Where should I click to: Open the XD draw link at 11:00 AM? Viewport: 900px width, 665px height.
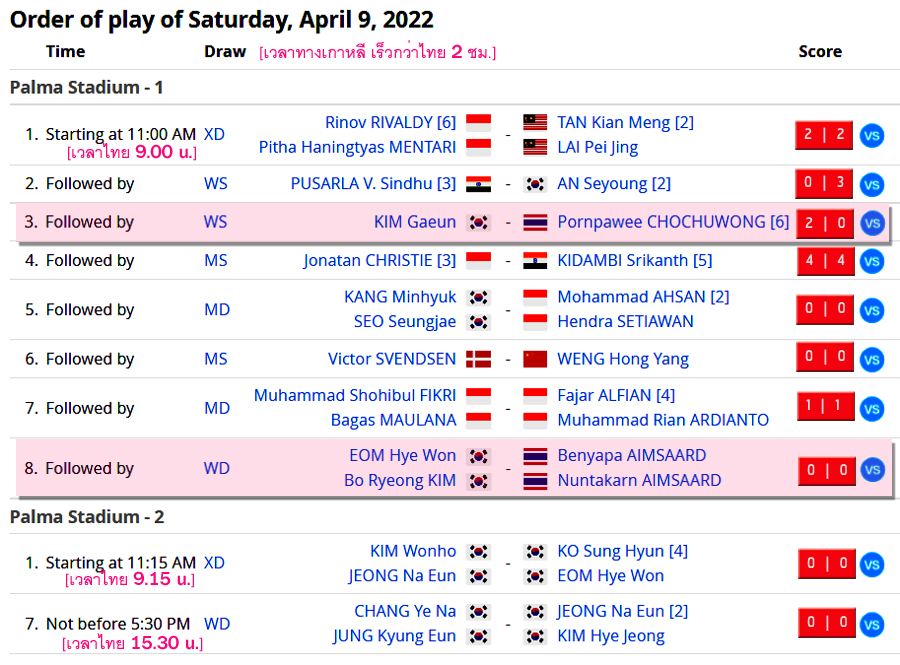click(214, 134)
